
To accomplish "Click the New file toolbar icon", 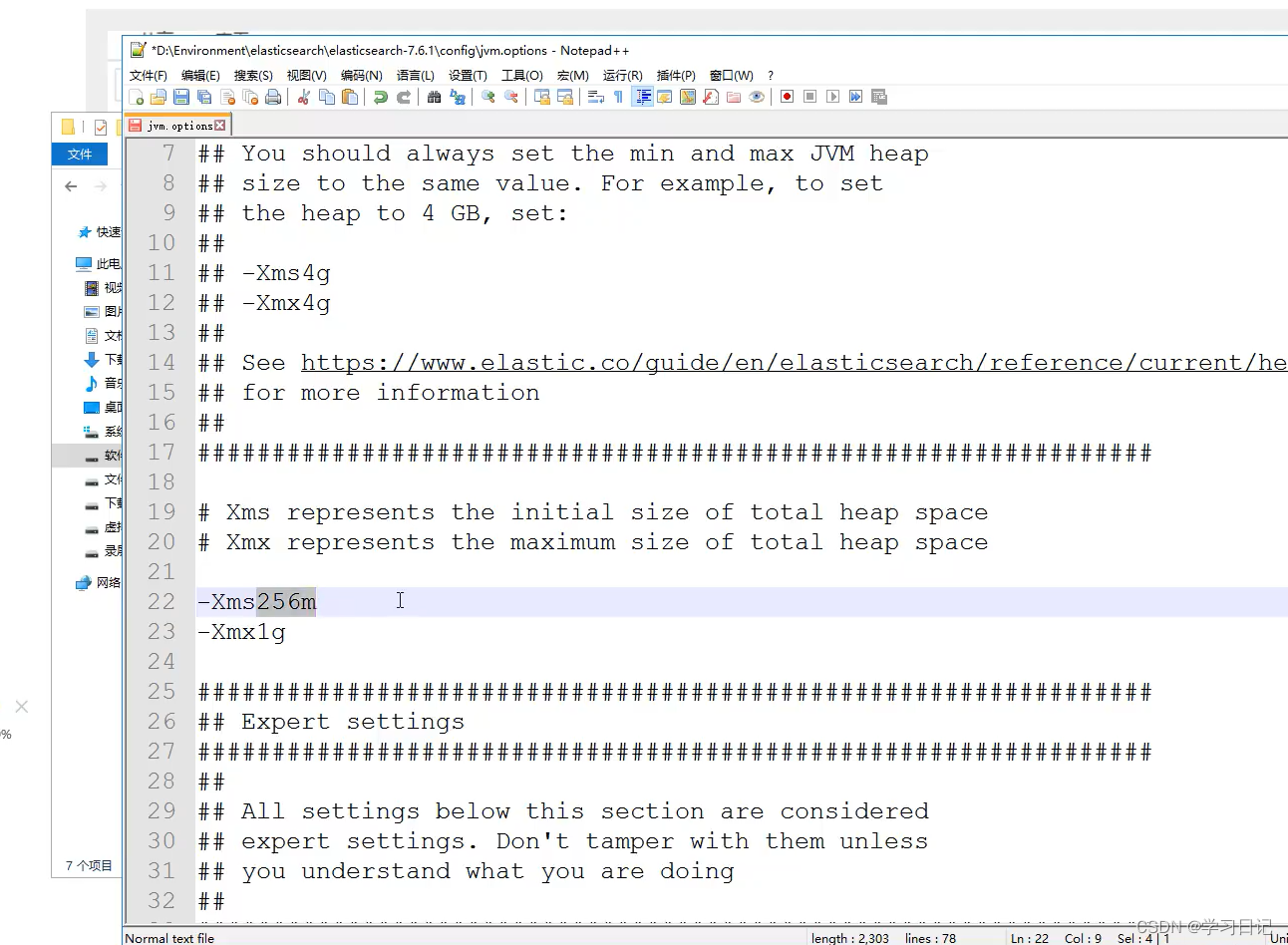I will click(x=136, y=97).
